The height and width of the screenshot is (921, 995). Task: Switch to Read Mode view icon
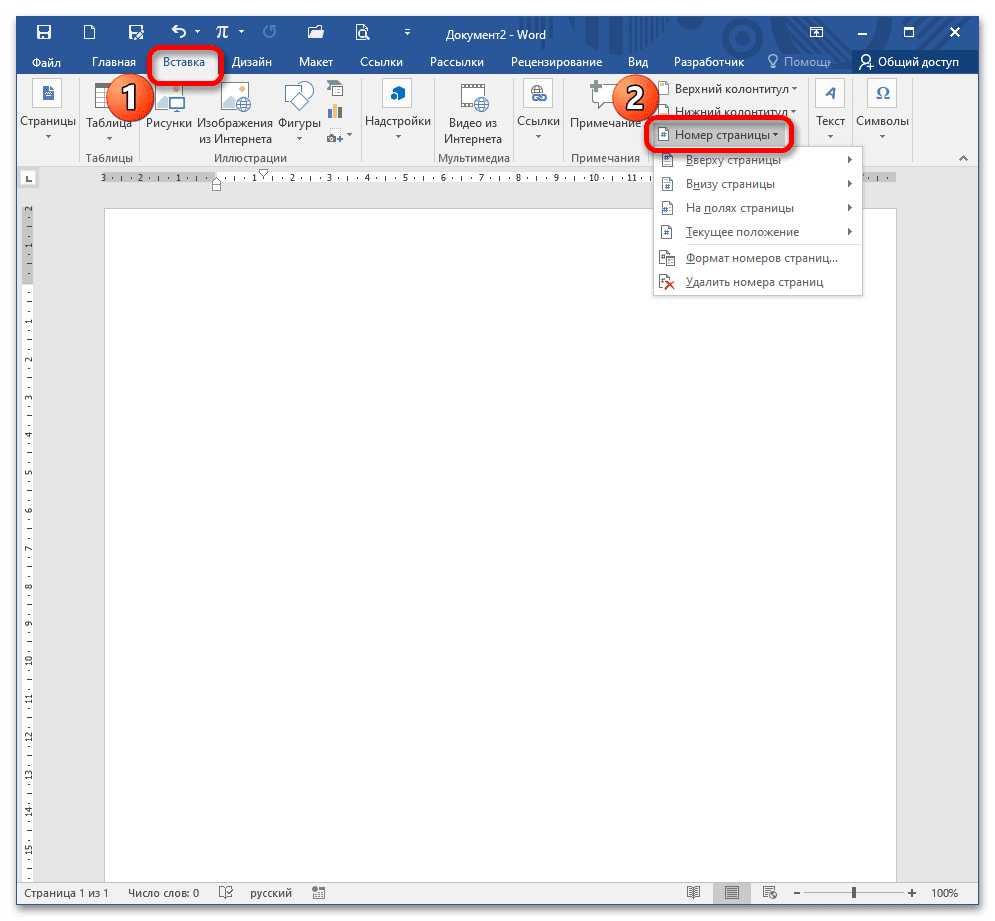[x=693, y=892]
